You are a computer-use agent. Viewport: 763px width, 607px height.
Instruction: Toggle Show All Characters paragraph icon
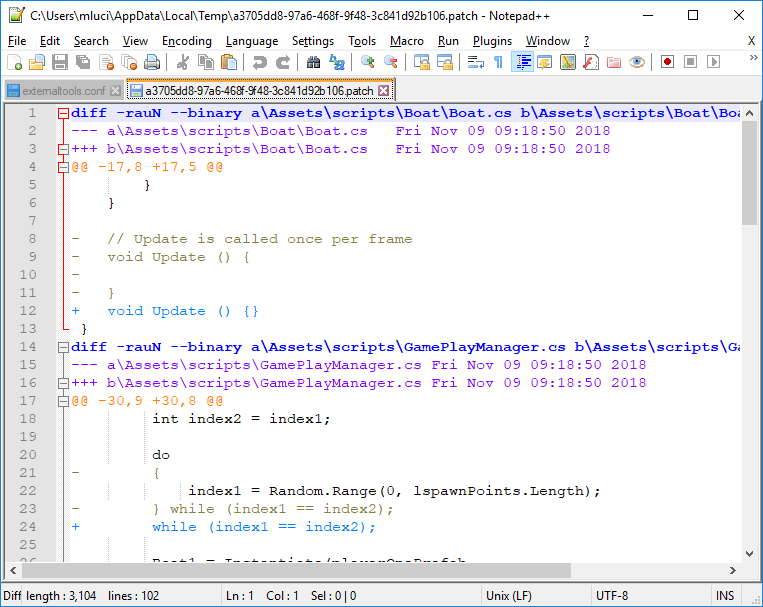click(x=498, y=62)
